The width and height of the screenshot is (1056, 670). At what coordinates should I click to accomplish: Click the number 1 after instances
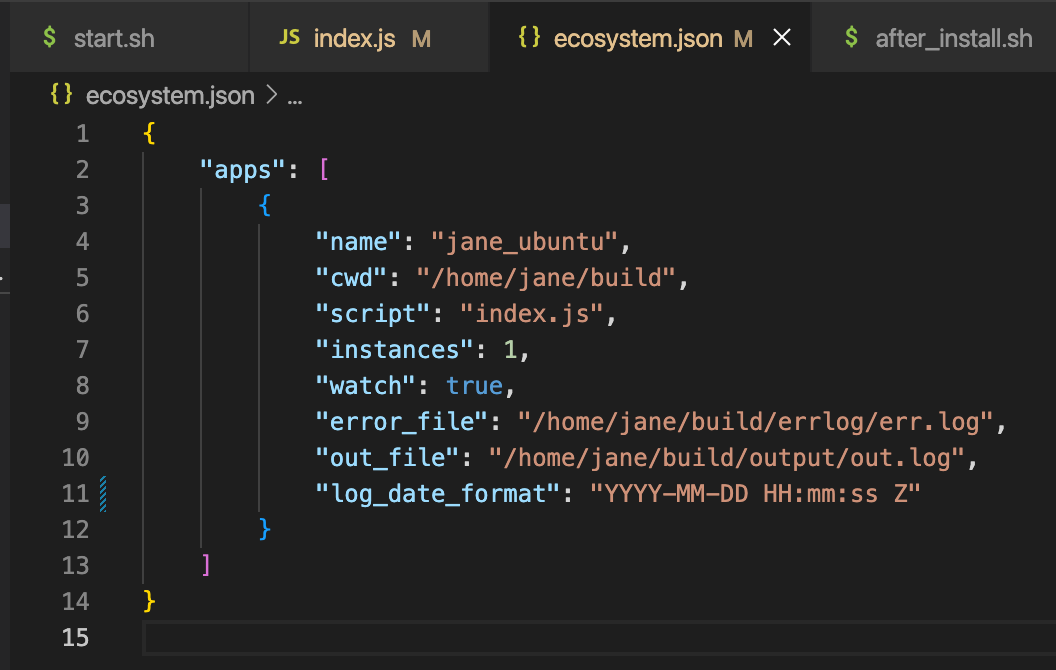tap(510, 349)
